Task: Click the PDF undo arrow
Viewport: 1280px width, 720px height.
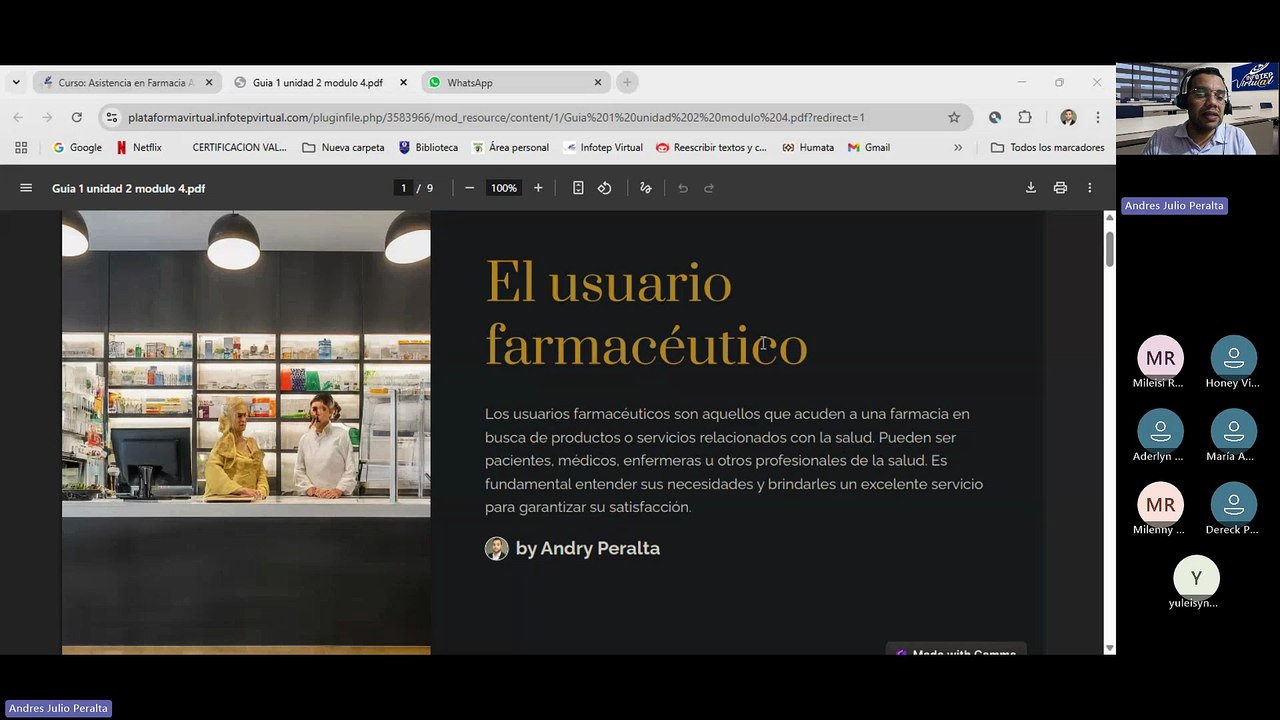Action: (x=683, y=188)
